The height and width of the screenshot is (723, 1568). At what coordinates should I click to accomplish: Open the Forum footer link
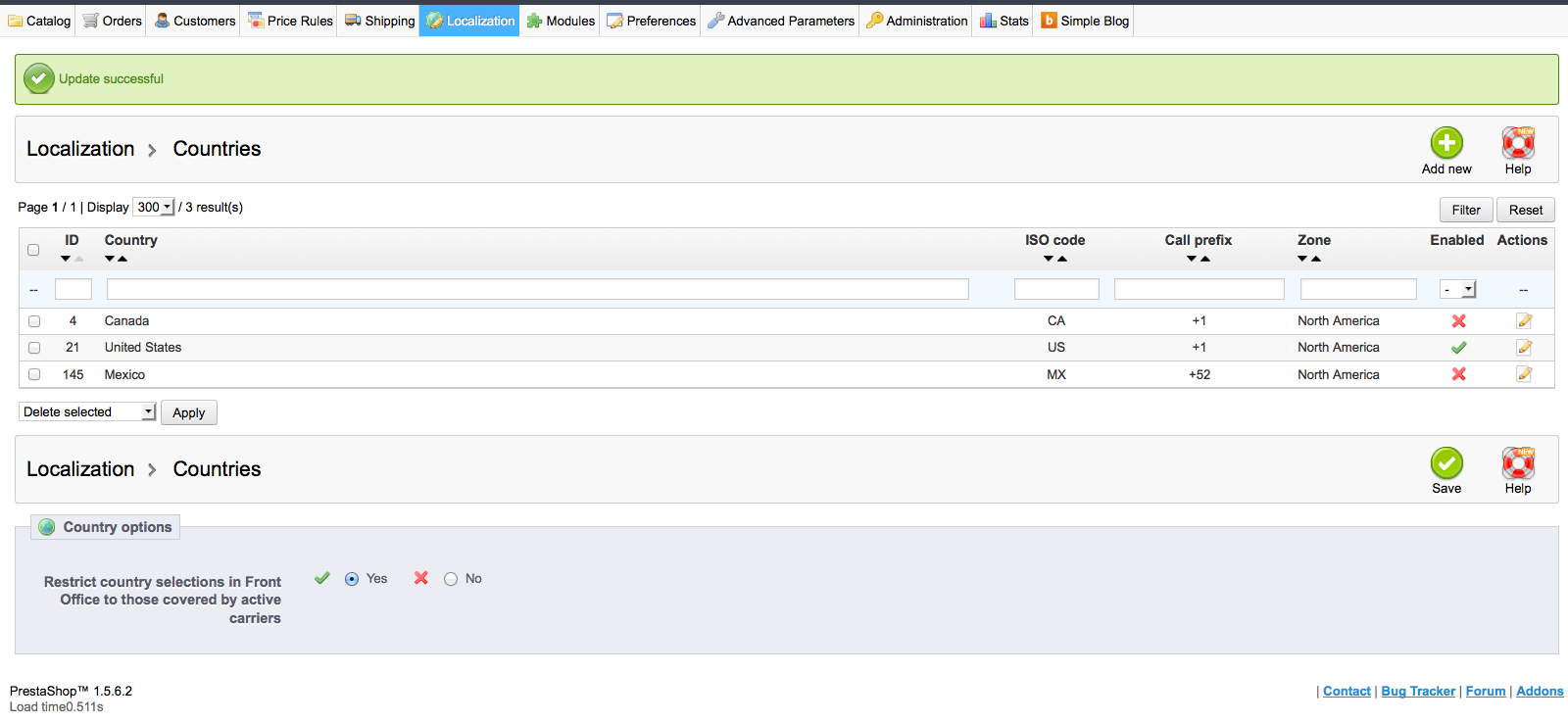click(x=1486, y=691)
